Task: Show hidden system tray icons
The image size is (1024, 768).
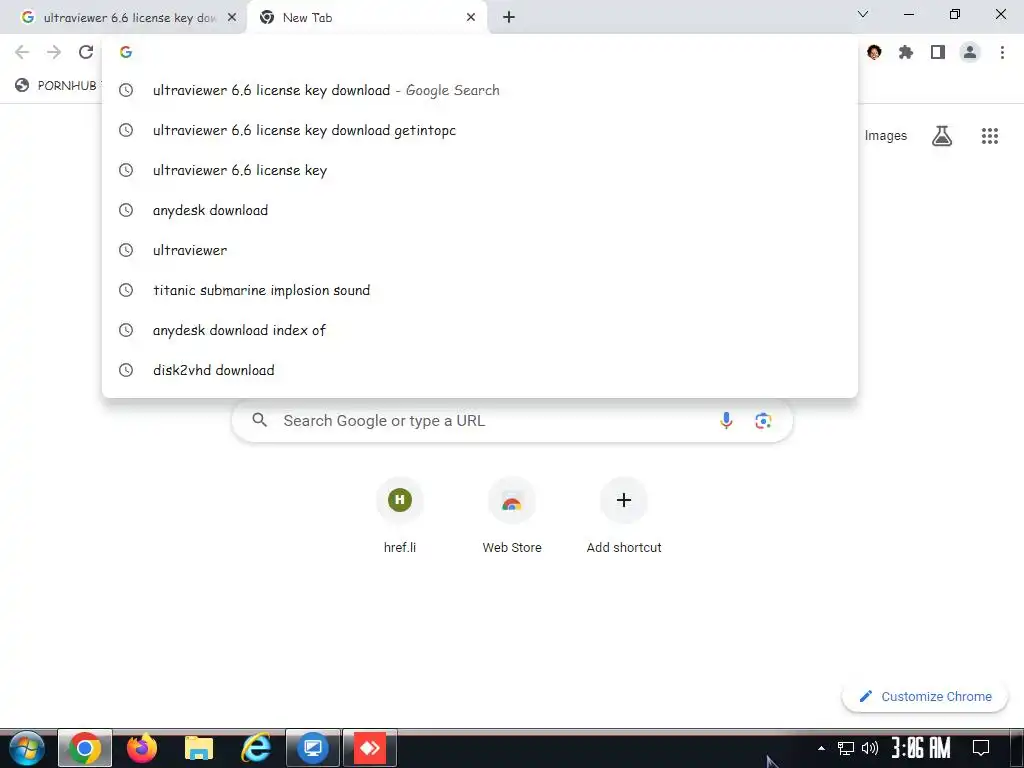Action: [821, 748]
